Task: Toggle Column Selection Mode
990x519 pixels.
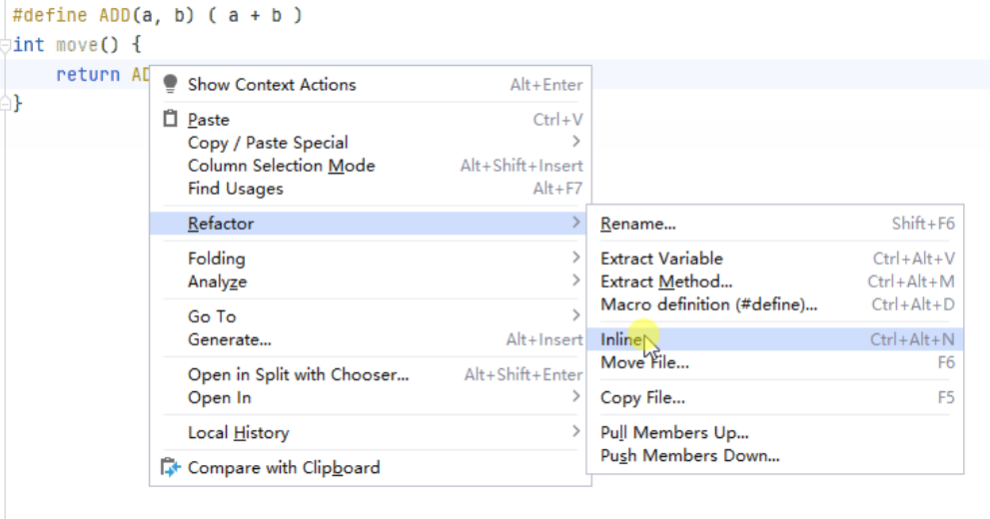Action: [281, 166]
